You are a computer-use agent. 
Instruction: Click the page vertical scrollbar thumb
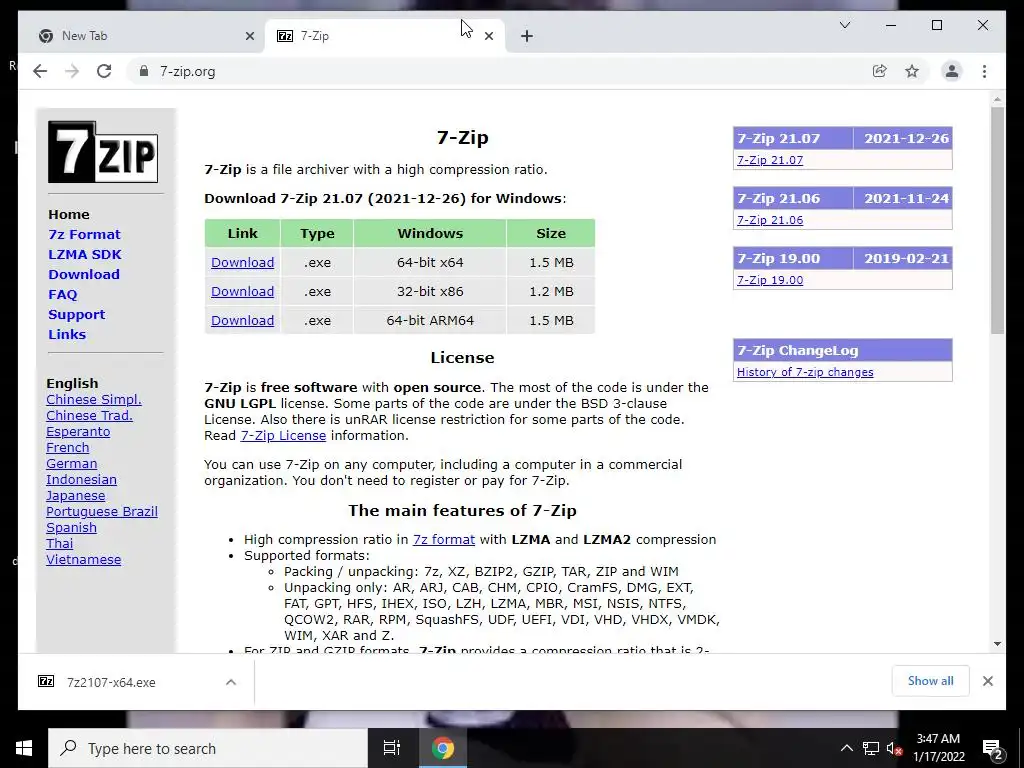[997, 221]
